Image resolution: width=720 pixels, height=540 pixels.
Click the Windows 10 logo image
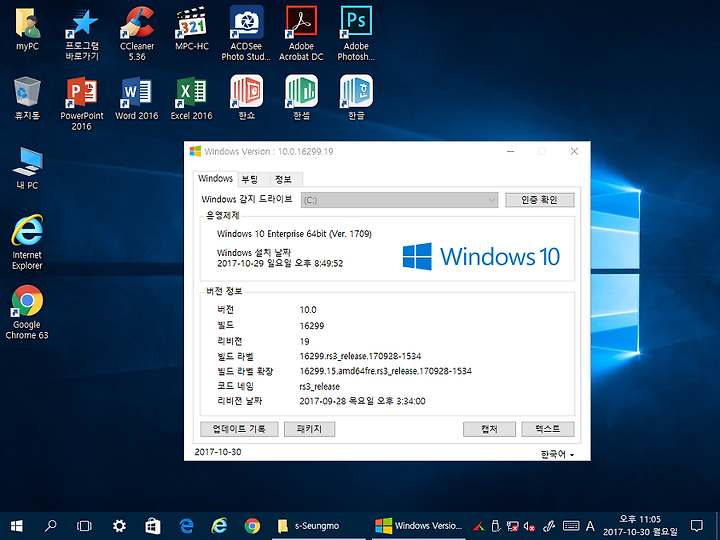[x=481, y=256]
